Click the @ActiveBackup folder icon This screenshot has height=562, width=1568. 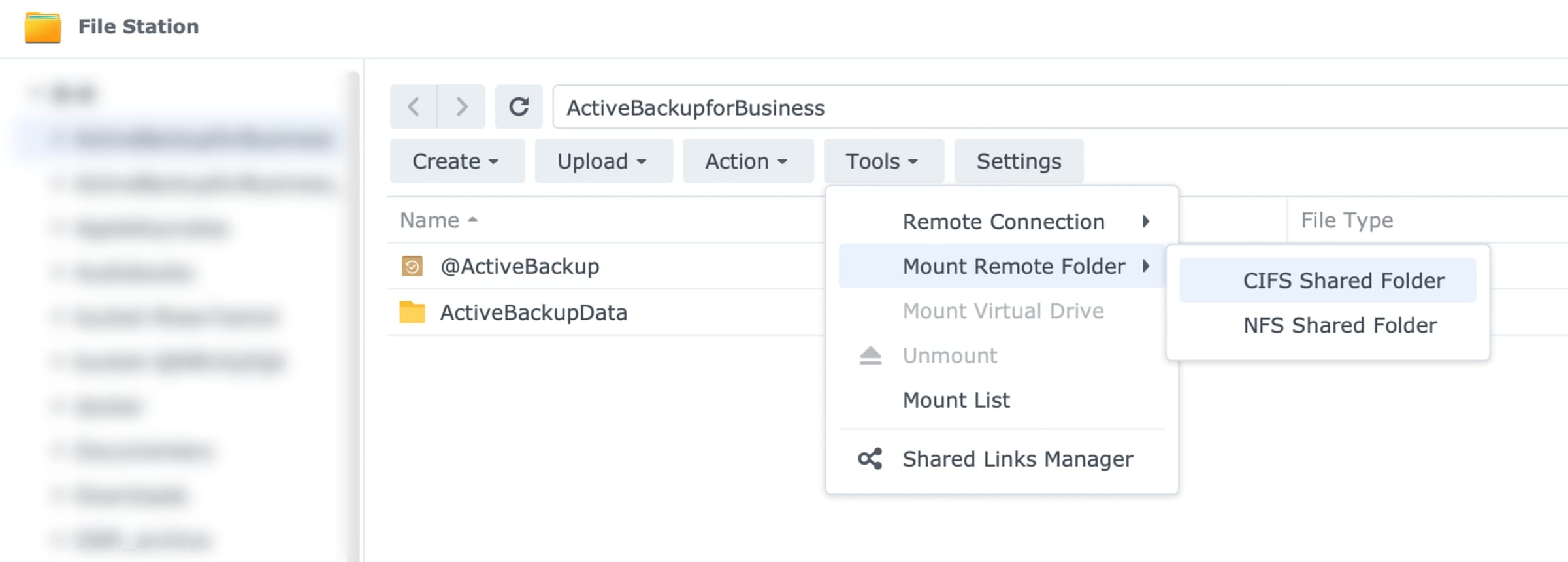point(412,267)
